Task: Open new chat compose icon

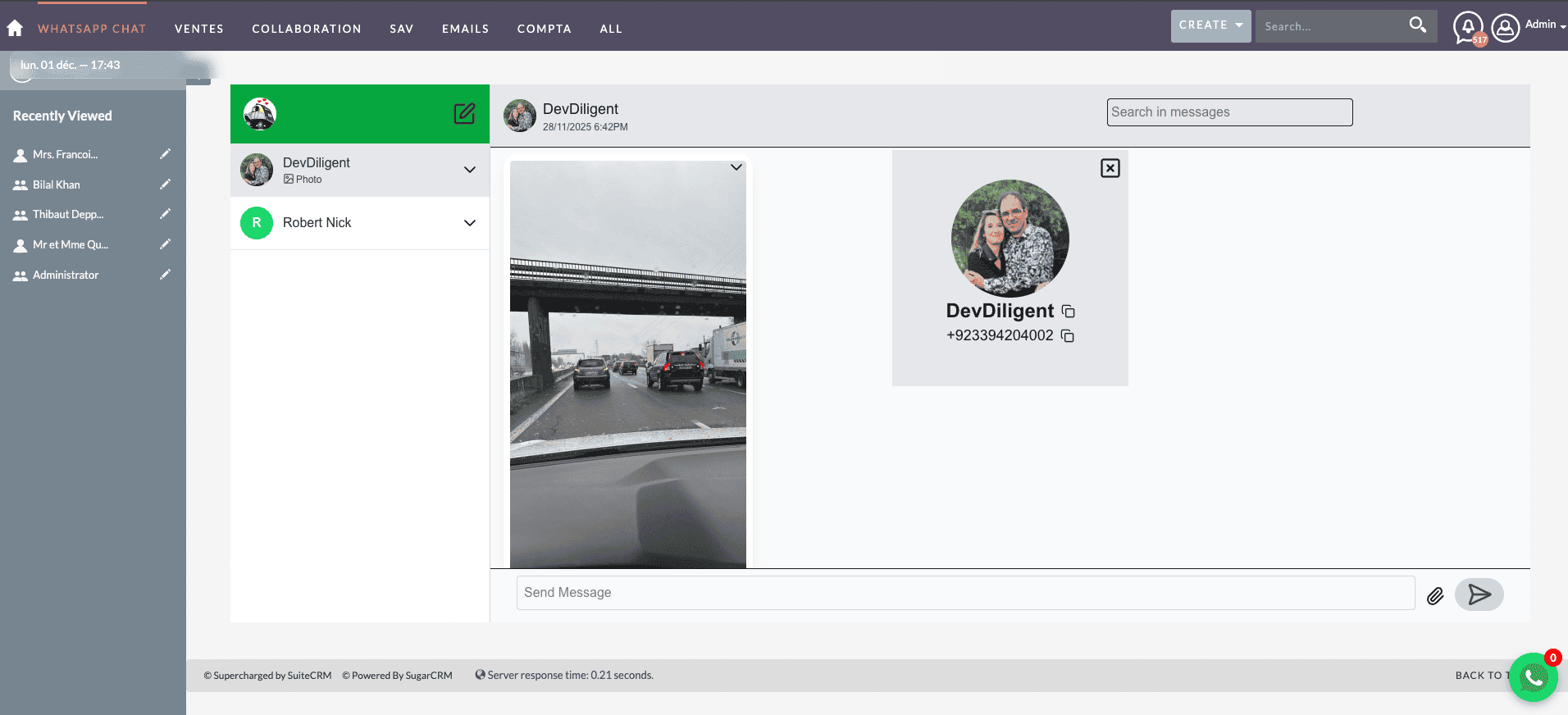Action: pos(464,113)
